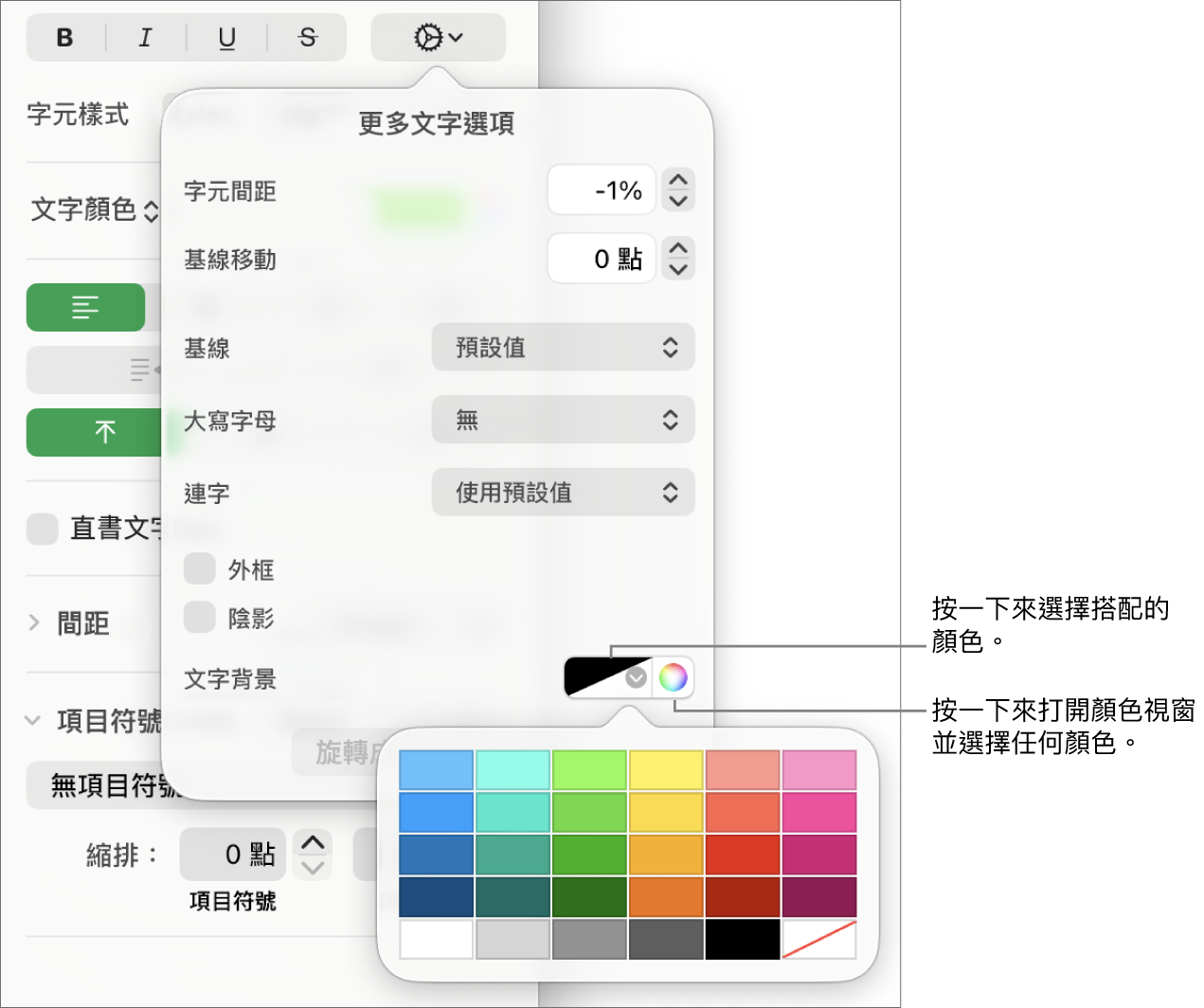
Task: Underline text with the U icon
Action: [226, 37]
